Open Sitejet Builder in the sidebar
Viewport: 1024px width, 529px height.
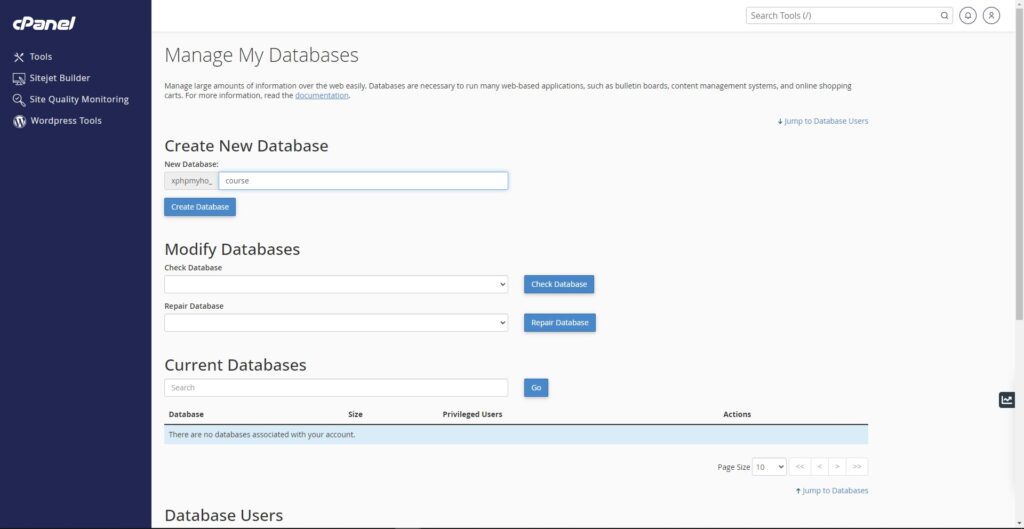click(52, 78)
